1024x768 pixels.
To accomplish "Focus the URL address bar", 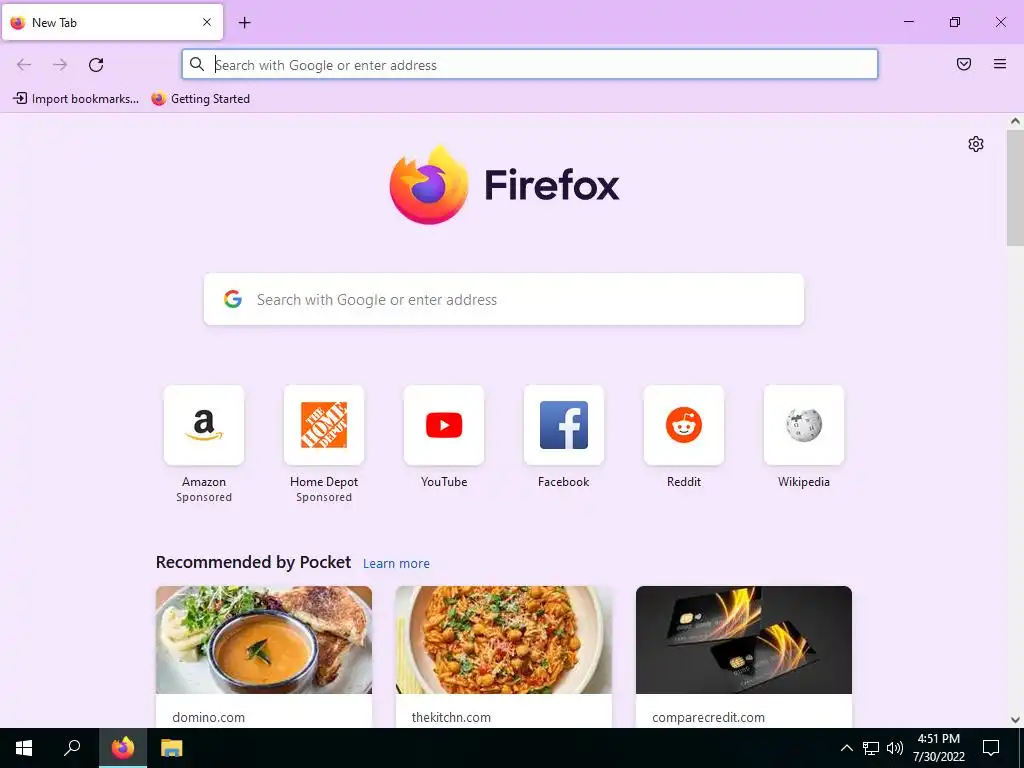I will (x=530, y=64).
